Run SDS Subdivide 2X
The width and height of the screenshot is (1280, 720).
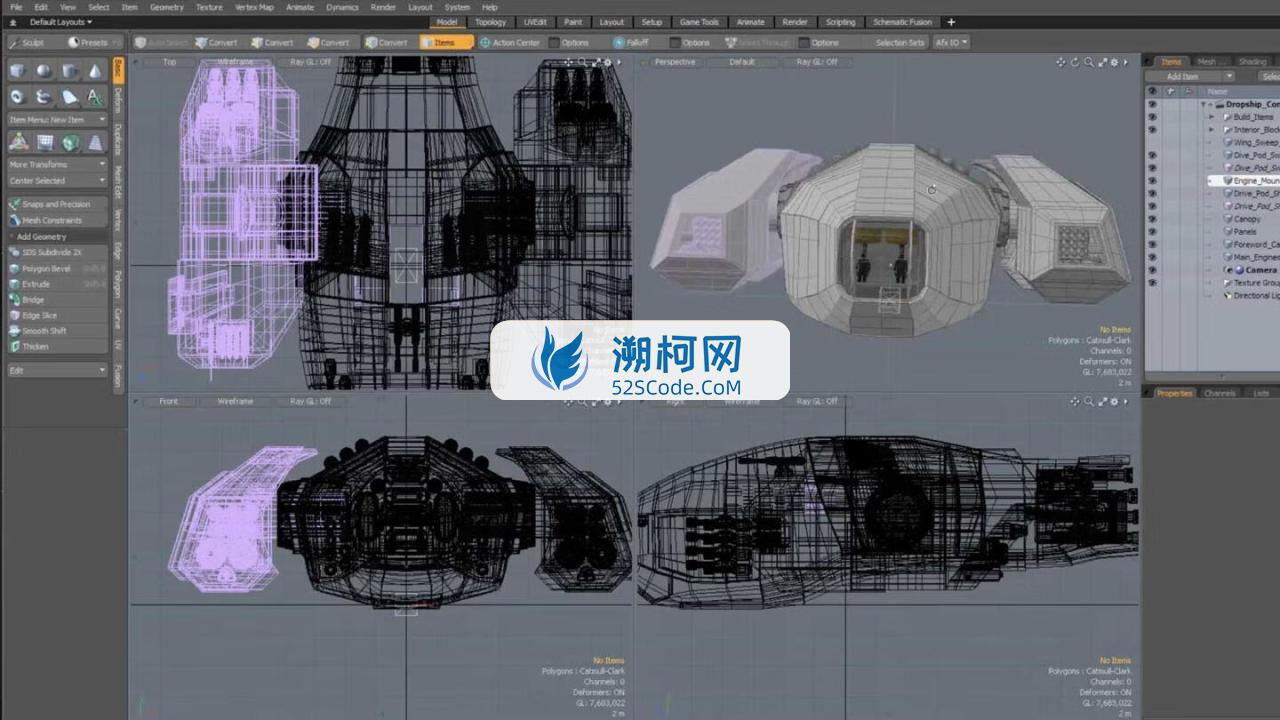[x=57, y=253]
